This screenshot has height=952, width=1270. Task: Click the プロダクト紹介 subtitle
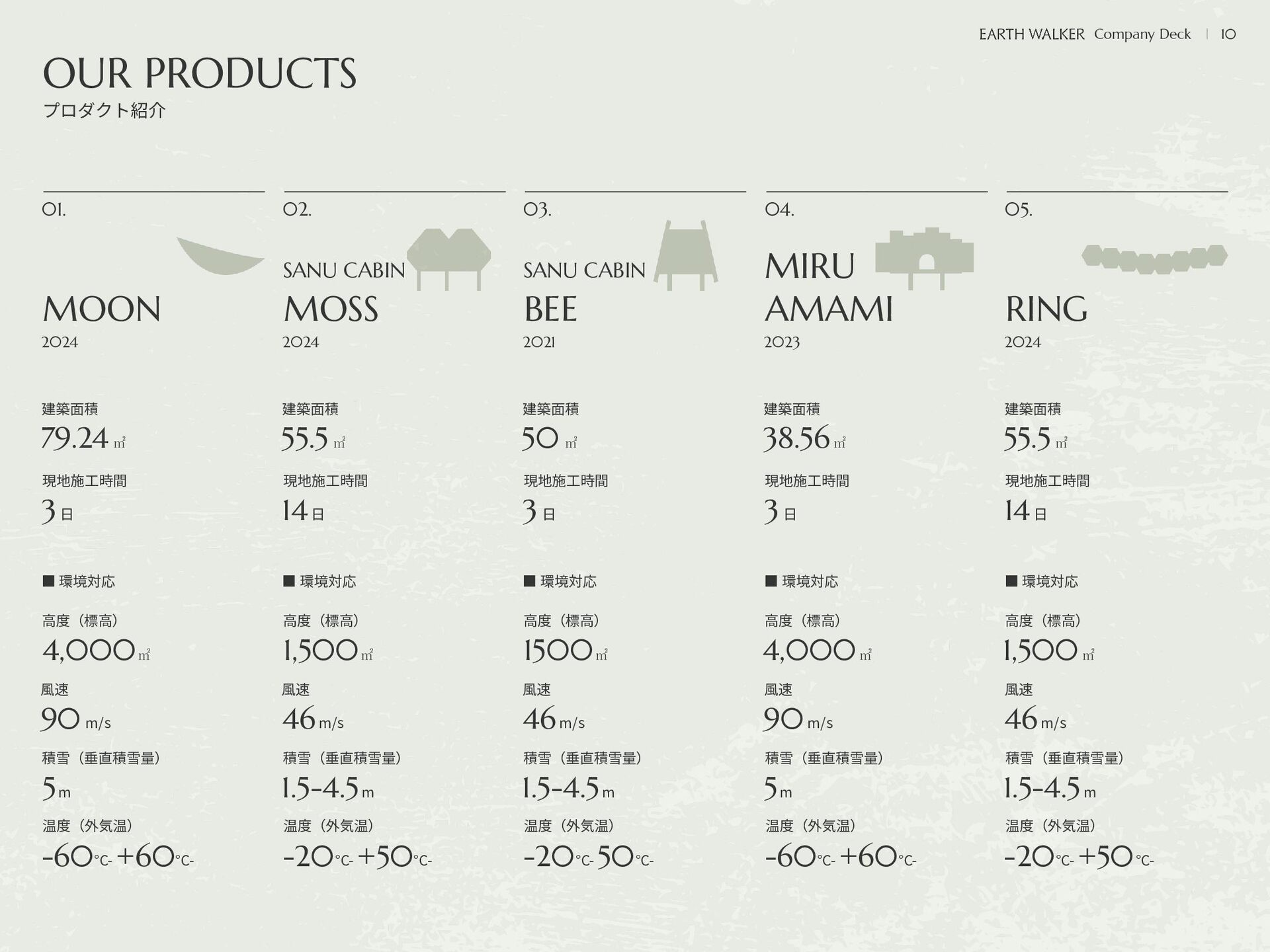pyautogui.click(x=104, y=110)
